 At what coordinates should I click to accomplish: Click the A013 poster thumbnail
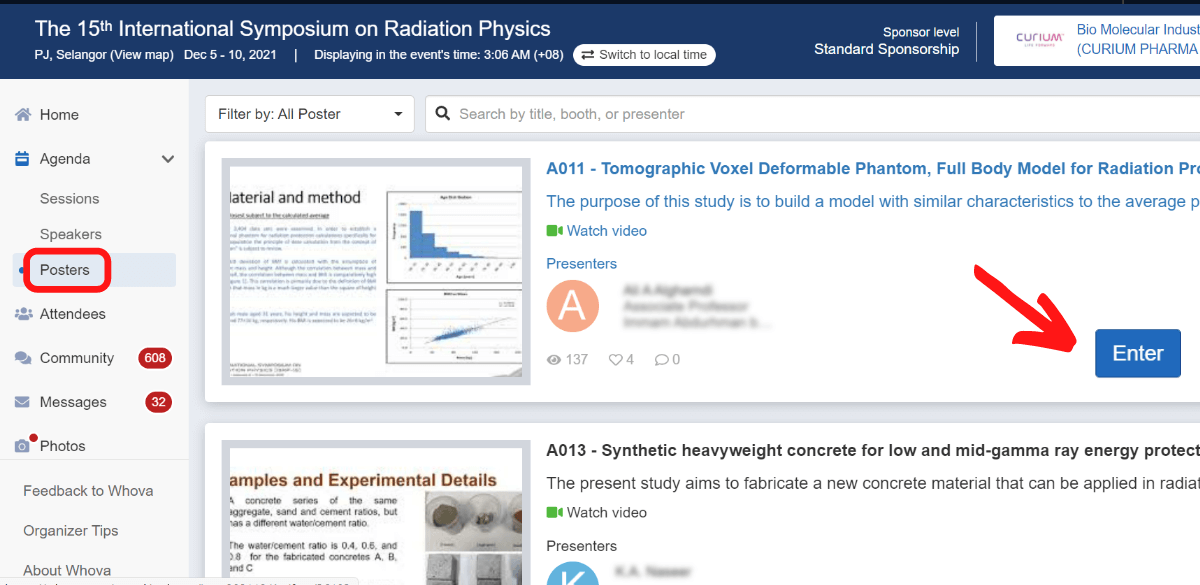375,513
